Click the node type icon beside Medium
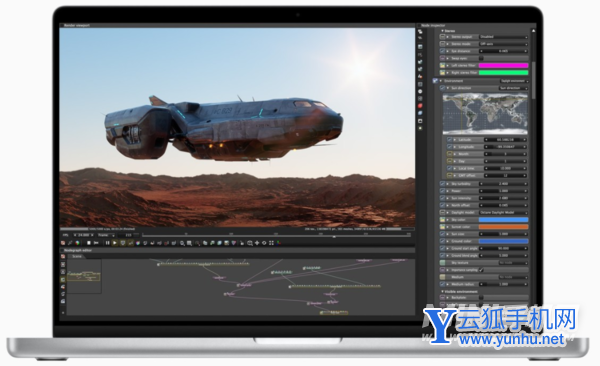Viewport: 600px width, 366px height. coord(443,277)
